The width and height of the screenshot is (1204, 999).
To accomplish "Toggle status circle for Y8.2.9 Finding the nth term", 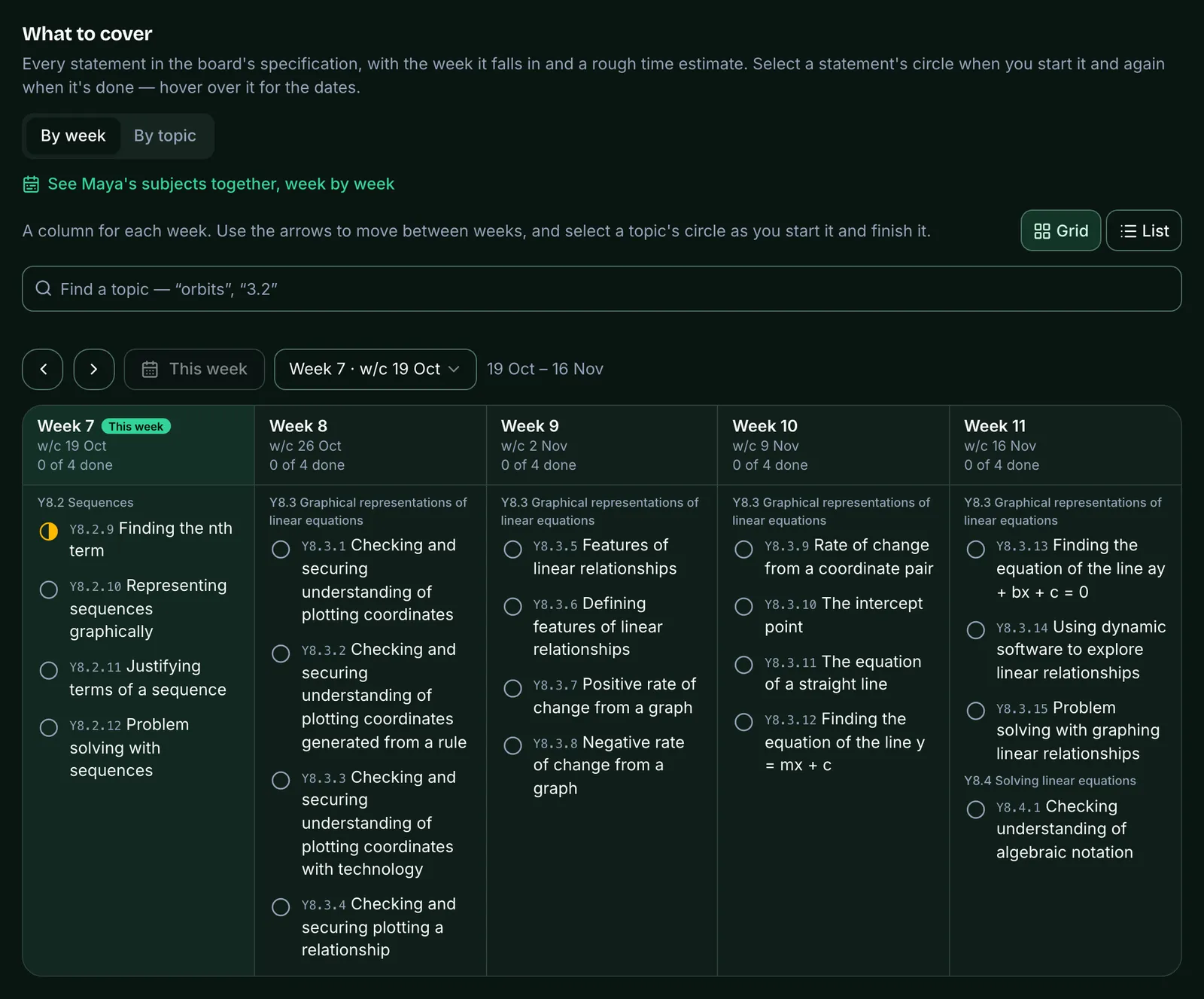I will coord(49,531).
